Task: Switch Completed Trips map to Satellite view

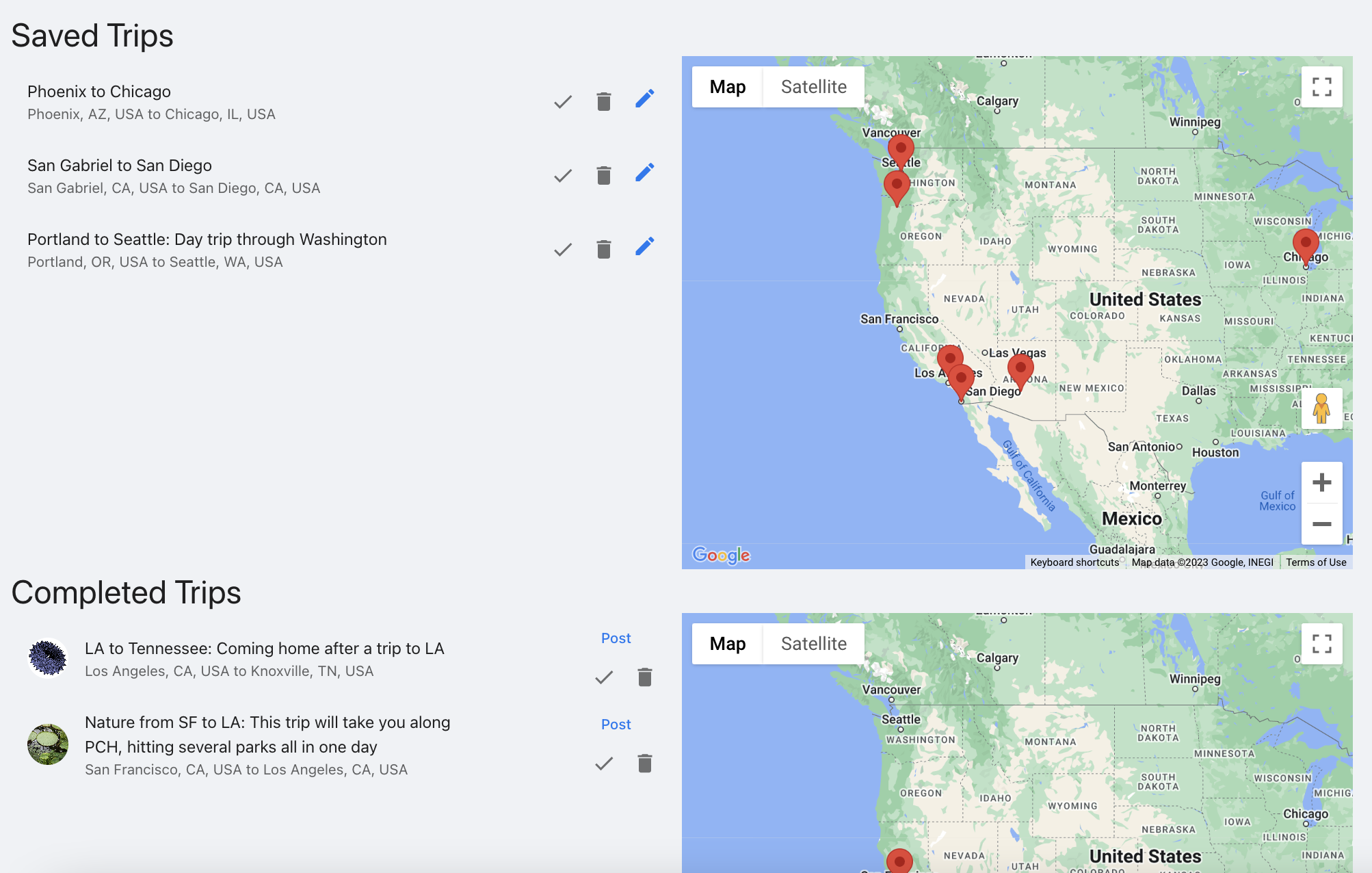Action: click(814, 644)
